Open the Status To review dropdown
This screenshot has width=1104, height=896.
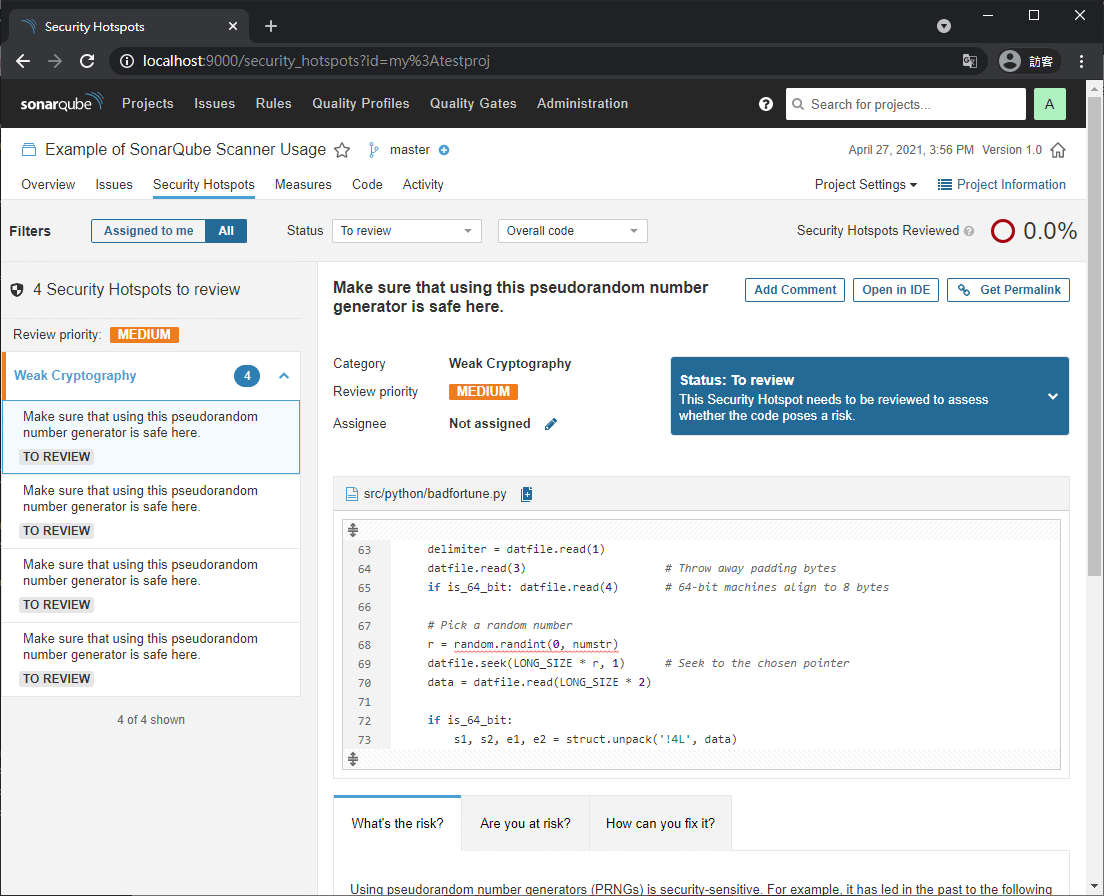[x=407, y=231]
